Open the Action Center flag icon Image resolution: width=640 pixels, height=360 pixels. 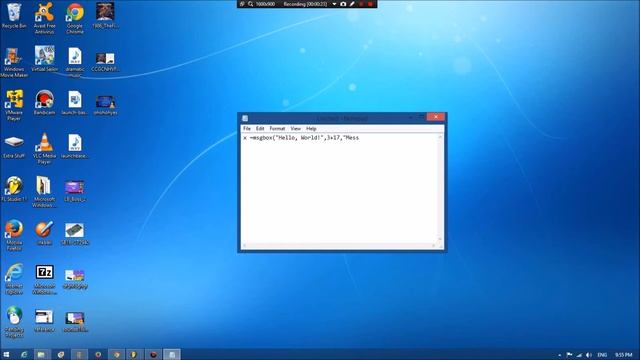coord(569,355)
